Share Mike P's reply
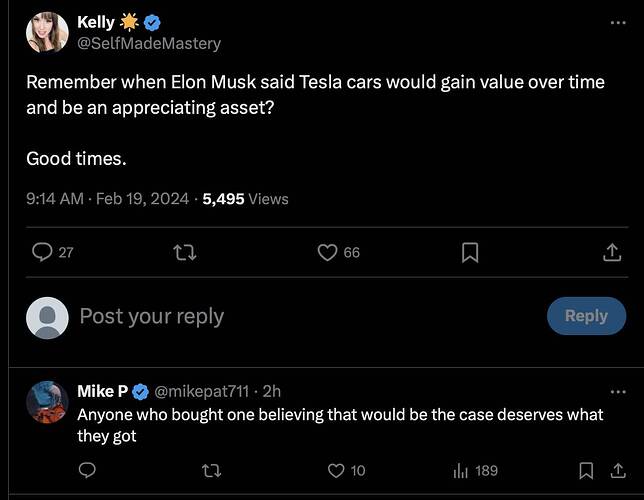Screen dimensions: 644x500 (x=618, y=470)
